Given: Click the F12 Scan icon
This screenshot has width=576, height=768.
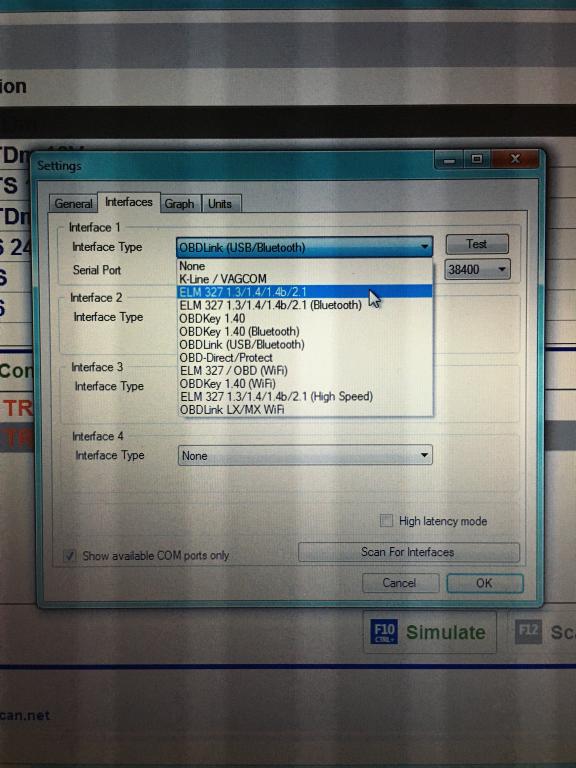Looking at the screenshot, I should tap(528, 632).
